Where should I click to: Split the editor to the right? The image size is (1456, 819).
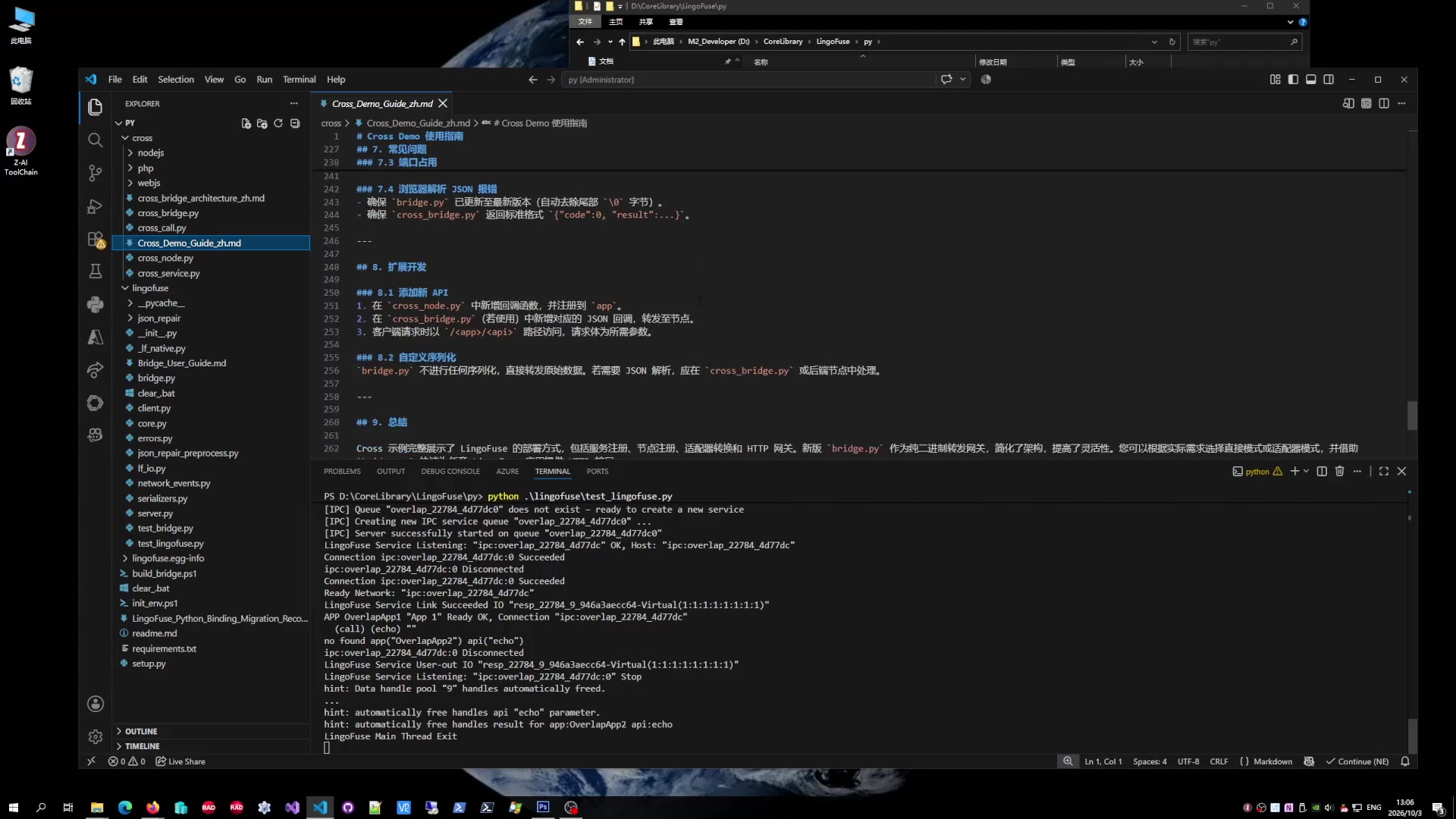(x=1384, y=103)
